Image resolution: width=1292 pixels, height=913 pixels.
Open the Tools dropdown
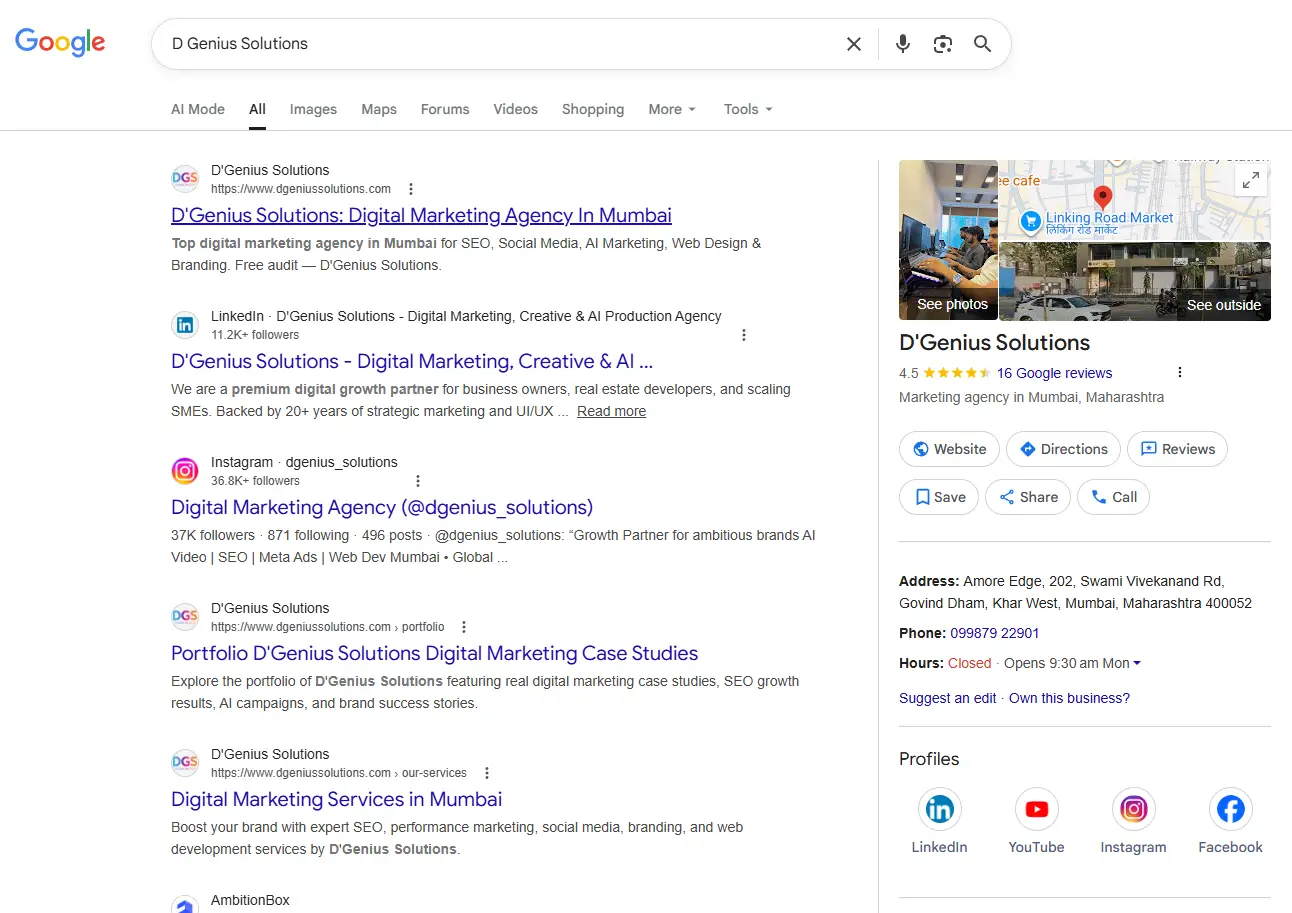pyautogui.click(x=748, y=109)
